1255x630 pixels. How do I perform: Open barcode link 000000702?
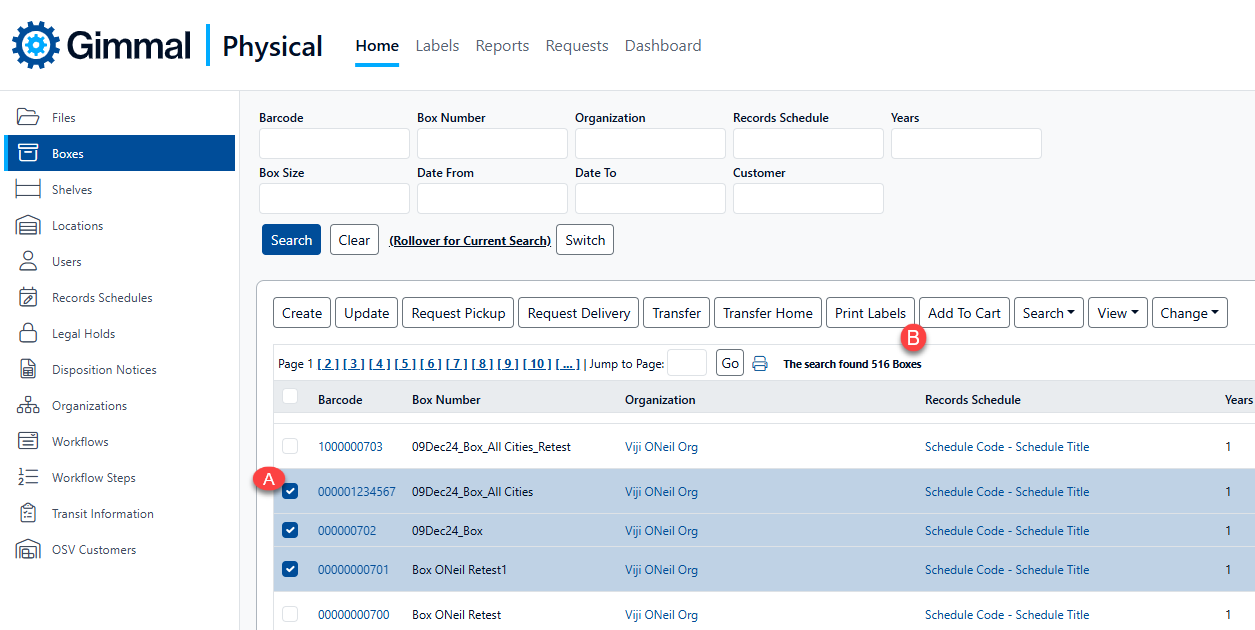347,531
